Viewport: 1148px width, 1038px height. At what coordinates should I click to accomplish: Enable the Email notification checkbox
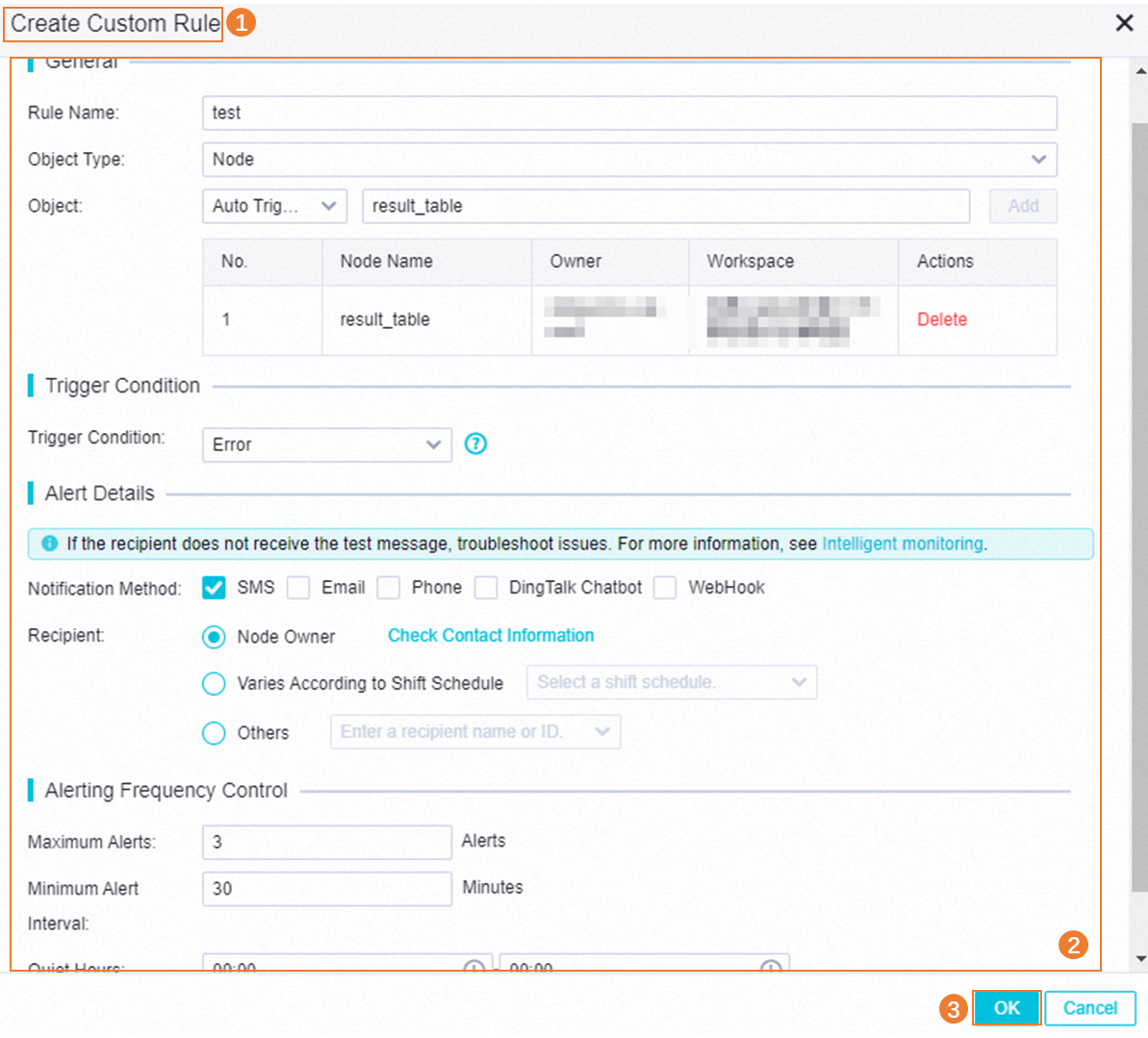point(299,588)
